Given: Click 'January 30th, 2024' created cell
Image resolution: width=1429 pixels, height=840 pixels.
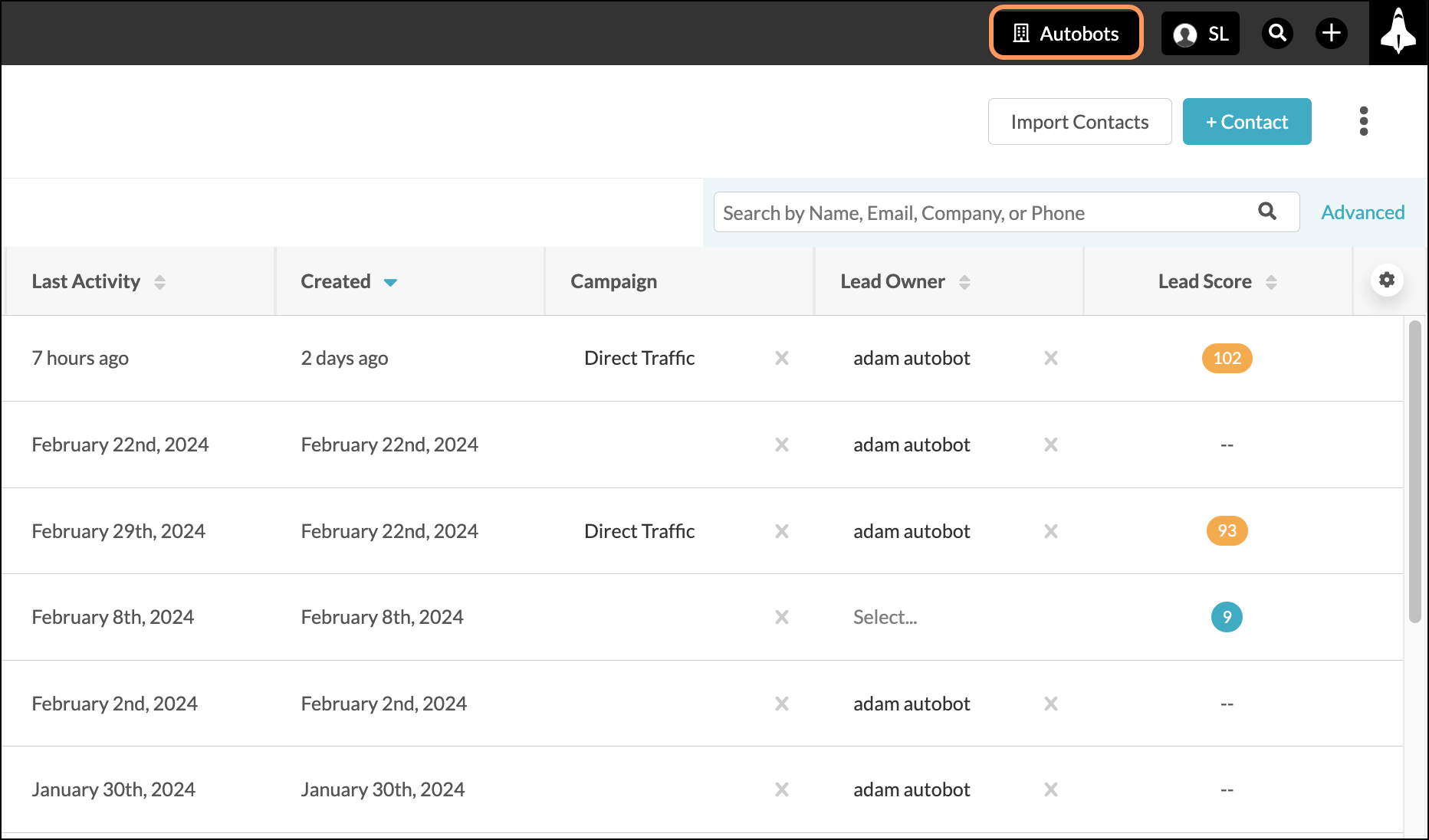Looking at the screenshot, I should [383, 789].
